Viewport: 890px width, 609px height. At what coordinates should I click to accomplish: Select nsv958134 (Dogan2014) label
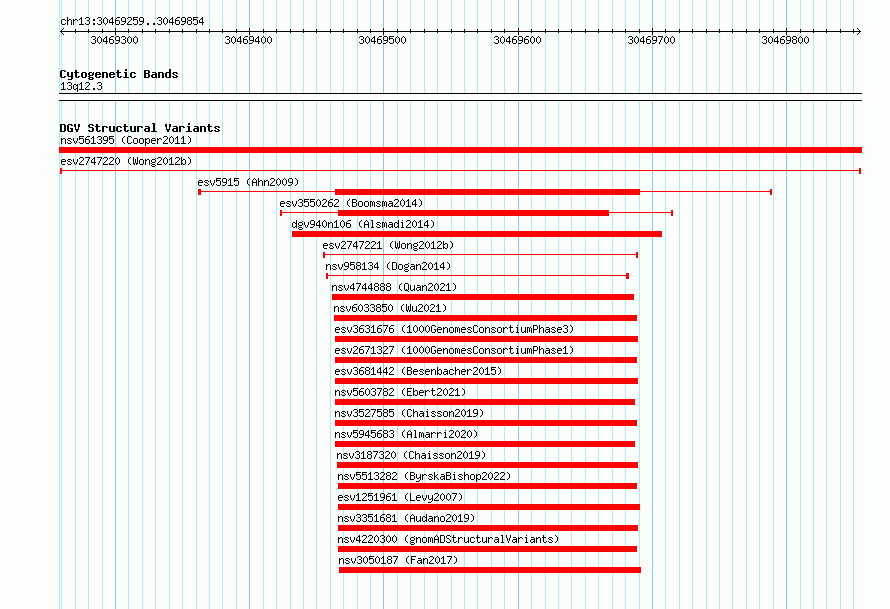pyautogui.click(x=388, y=266)
